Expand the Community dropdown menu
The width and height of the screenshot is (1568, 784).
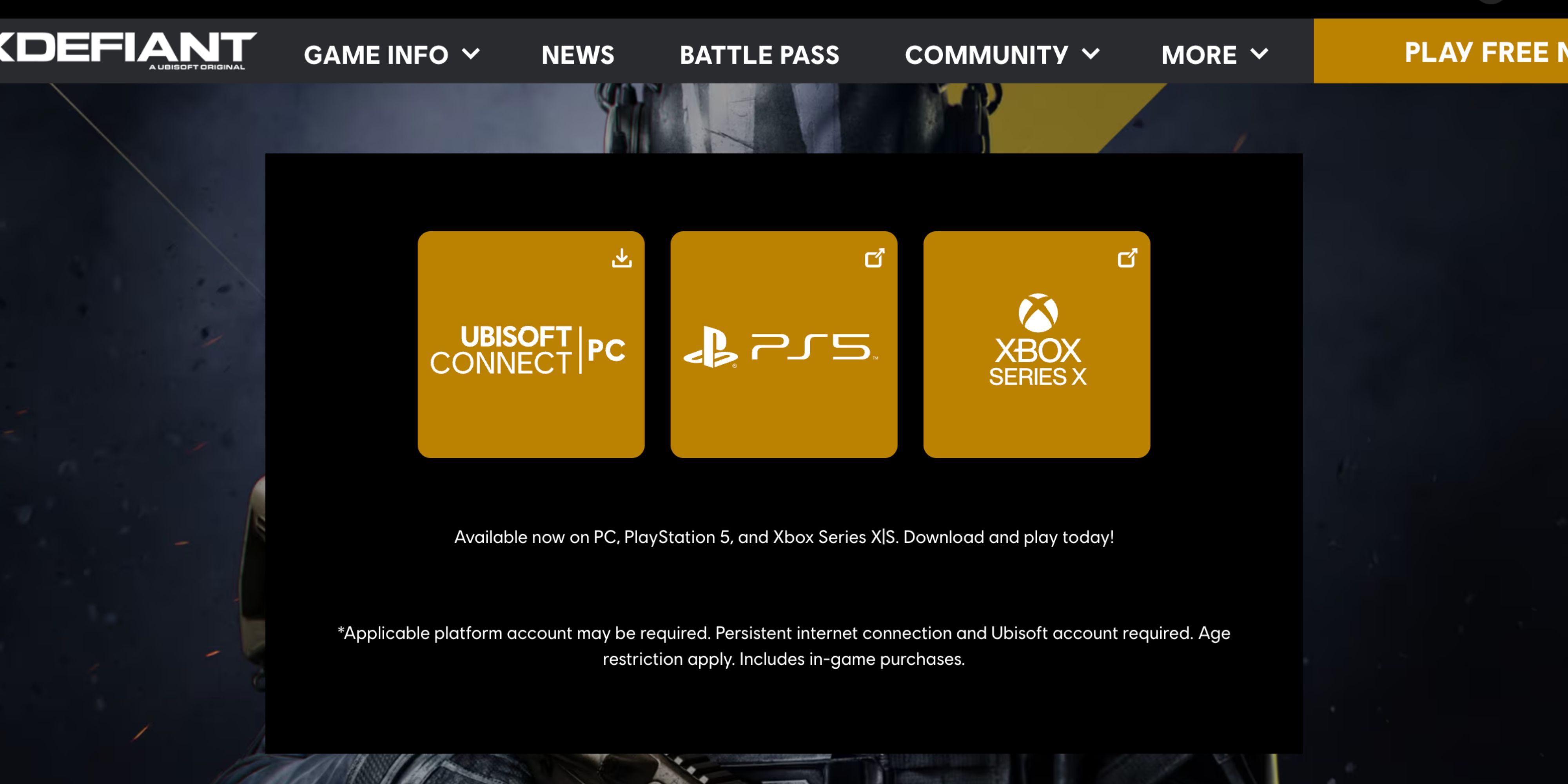[x=1000, y=55]
